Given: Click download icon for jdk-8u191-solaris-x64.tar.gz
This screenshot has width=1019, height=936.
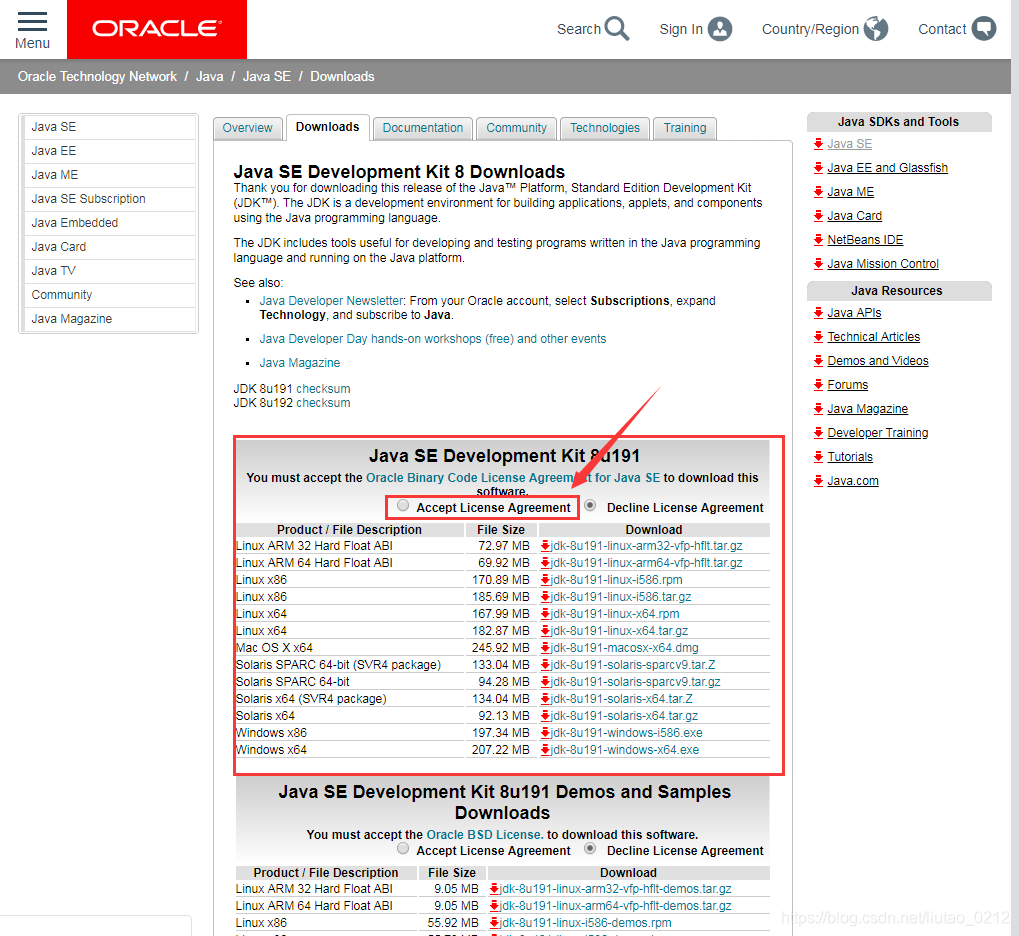Looking at the screenshot, I should click(x=545, y=716).
